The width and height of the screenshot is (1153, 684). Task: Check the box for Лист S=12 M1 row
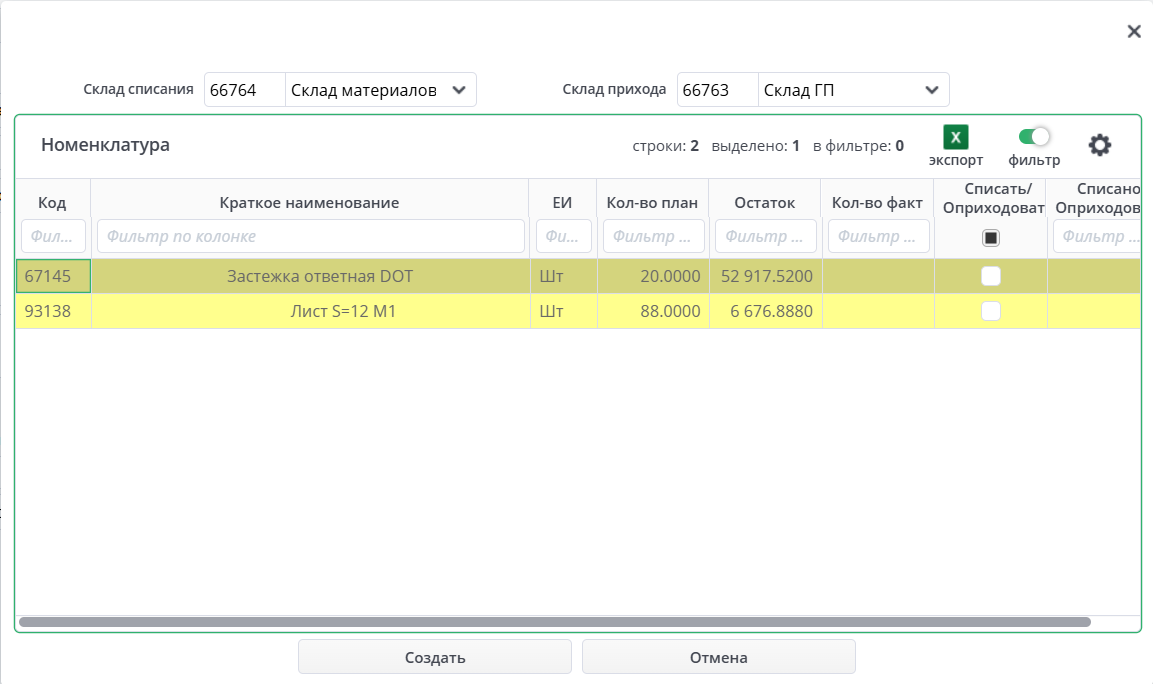[x=990, y=311]
